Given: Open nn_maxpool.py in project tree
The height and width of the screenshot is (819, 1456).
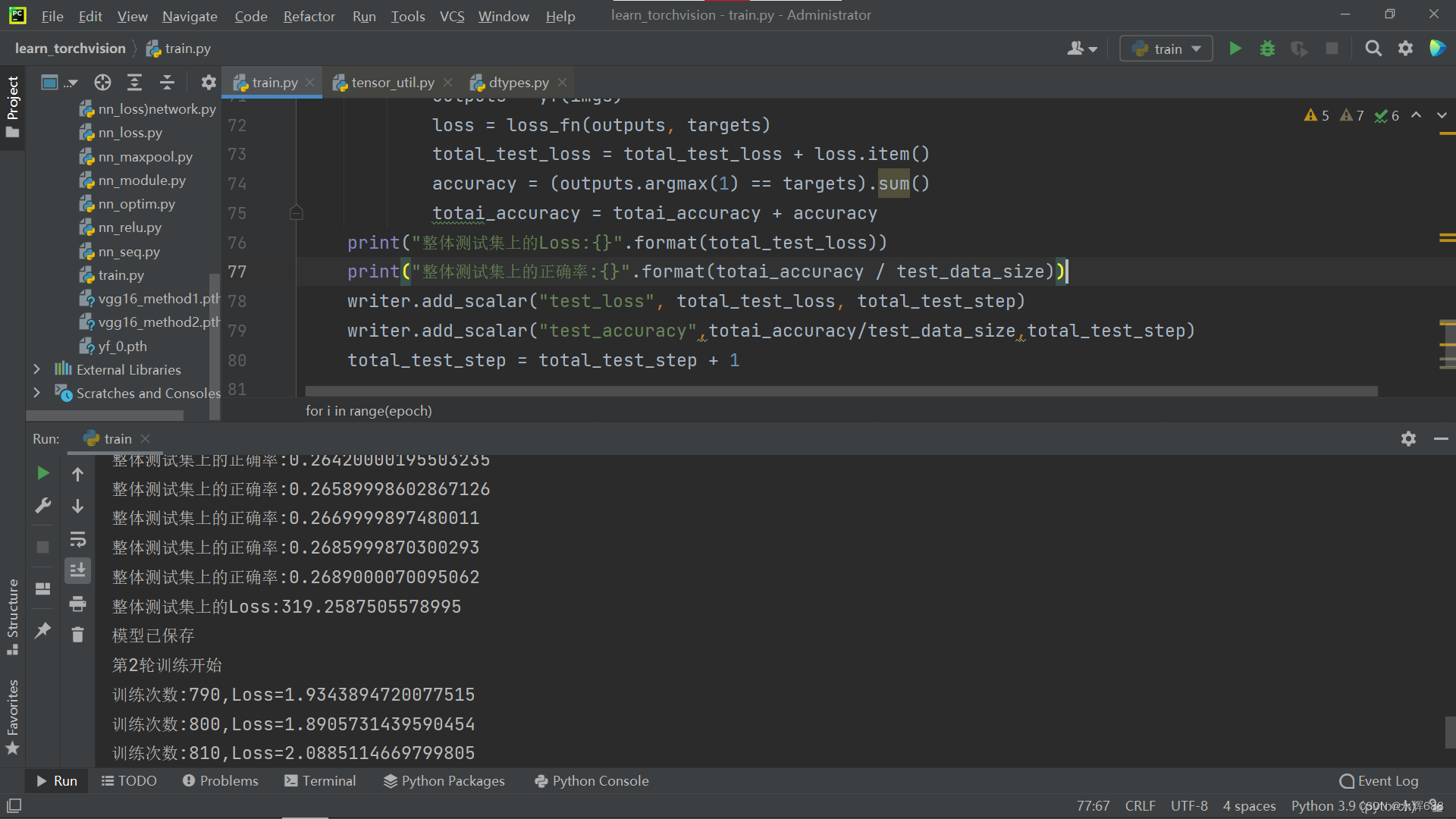Looking at the screenshot, I should pos(145,157).
